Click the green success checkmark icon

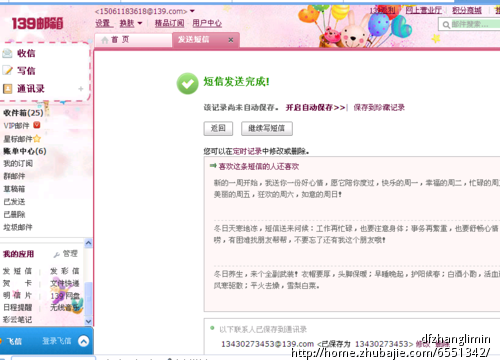[187, 83]
